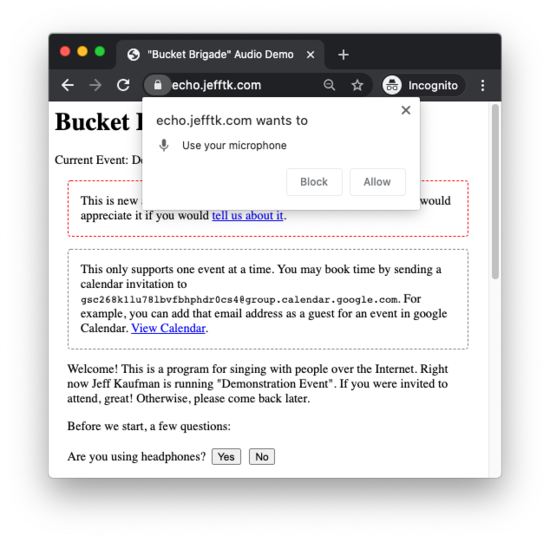
Task: Answer No to using headphones
Action: [x=262, y=457]
